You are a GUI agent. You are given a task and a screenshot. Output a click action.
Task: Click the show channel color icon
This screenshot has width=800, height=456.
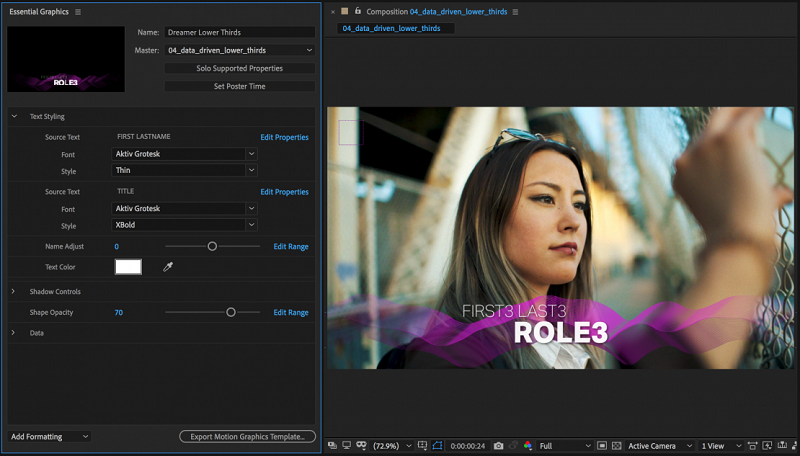tap(527, 445)
